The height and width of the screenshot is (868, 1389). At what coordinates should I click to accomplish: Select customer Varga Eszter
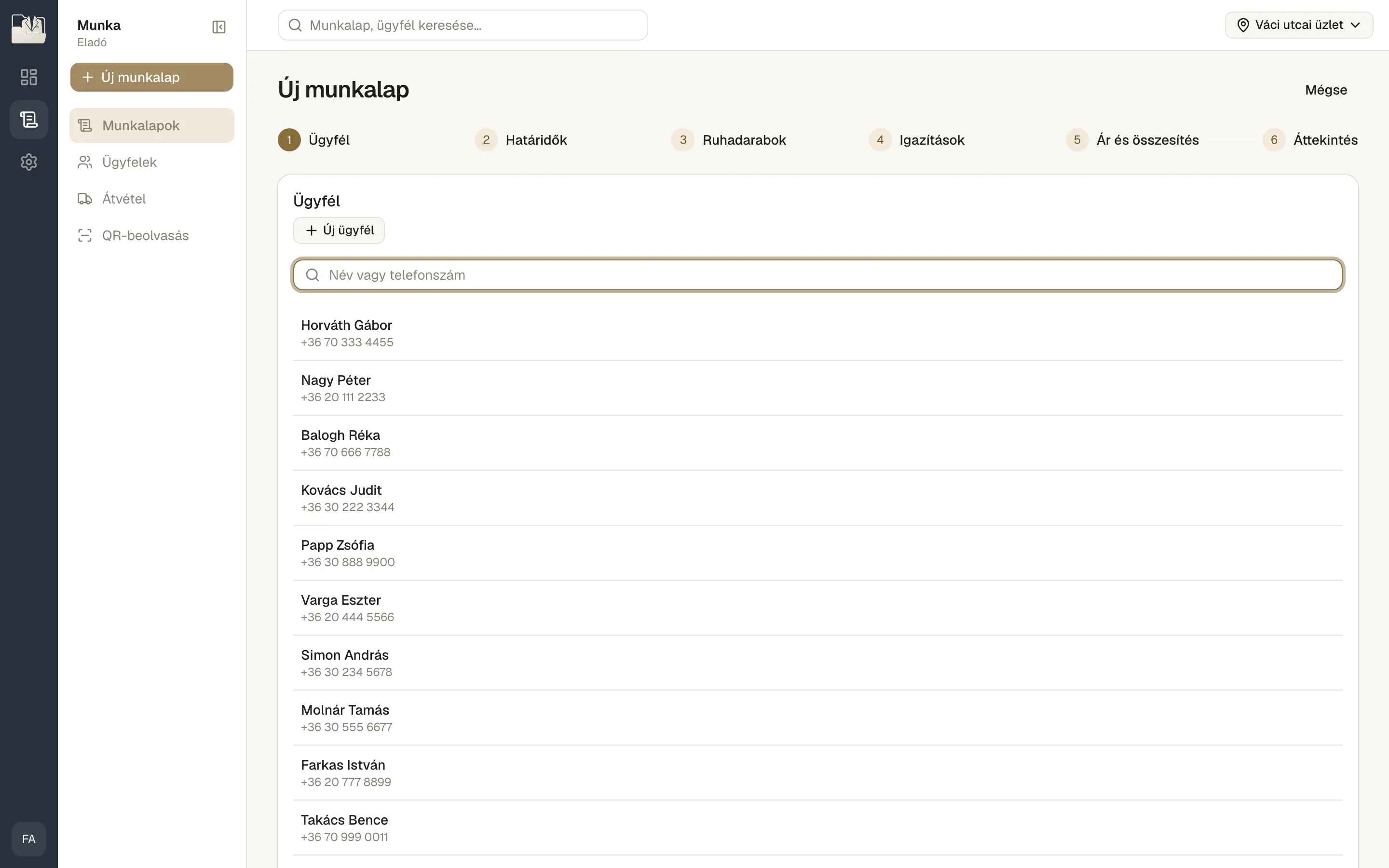coord(817,608)
